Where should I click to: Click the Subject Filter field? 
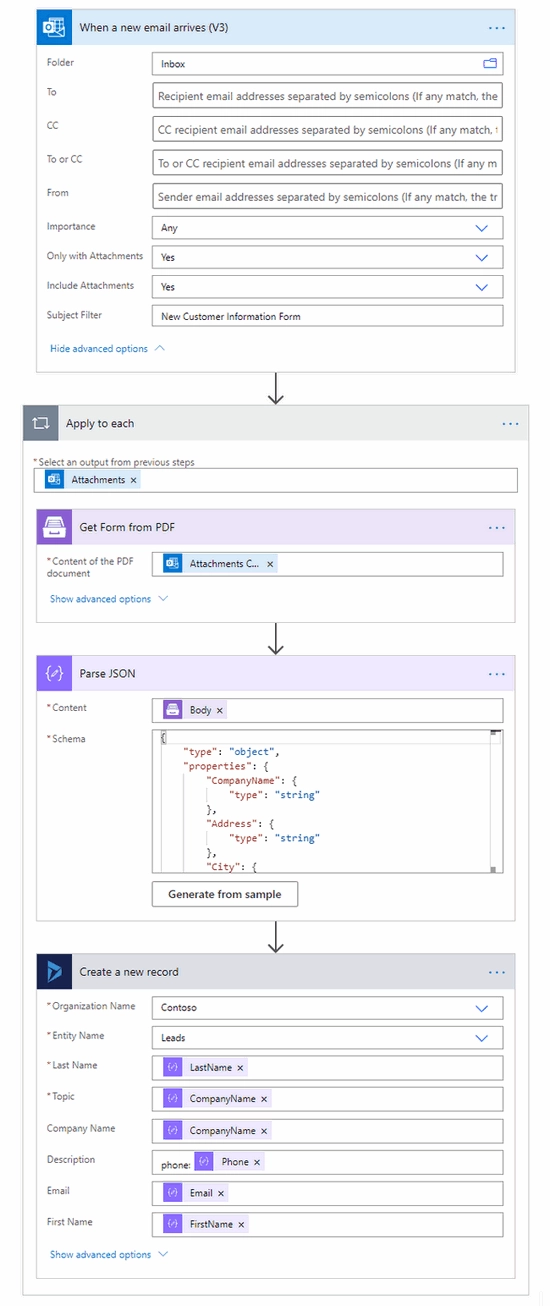tap(328, 316)
